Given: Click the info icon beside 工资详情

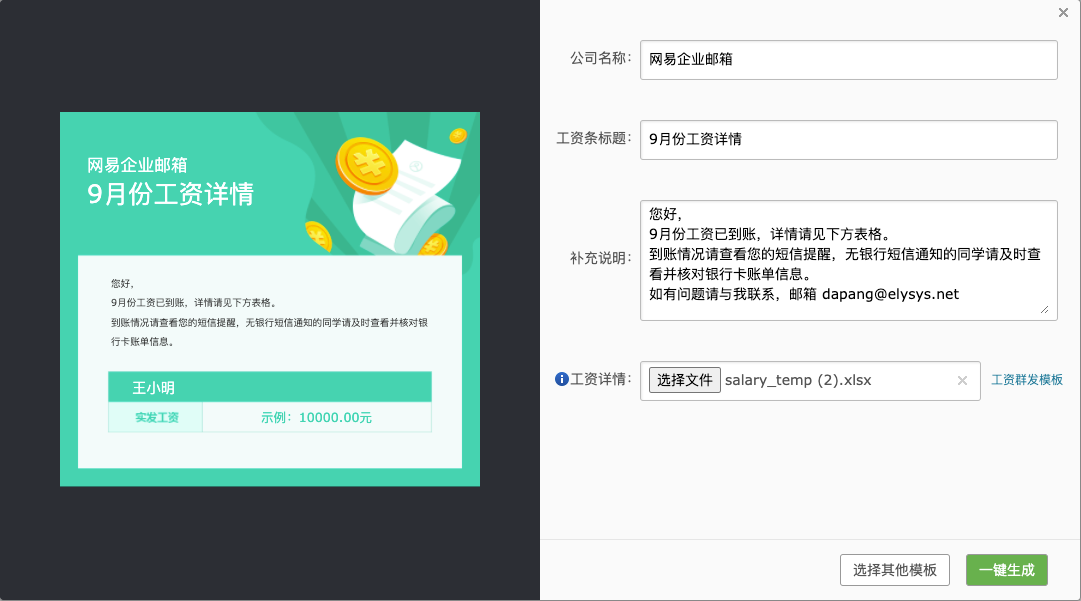Looking at the screenshot, I should (x=562, y=379).
